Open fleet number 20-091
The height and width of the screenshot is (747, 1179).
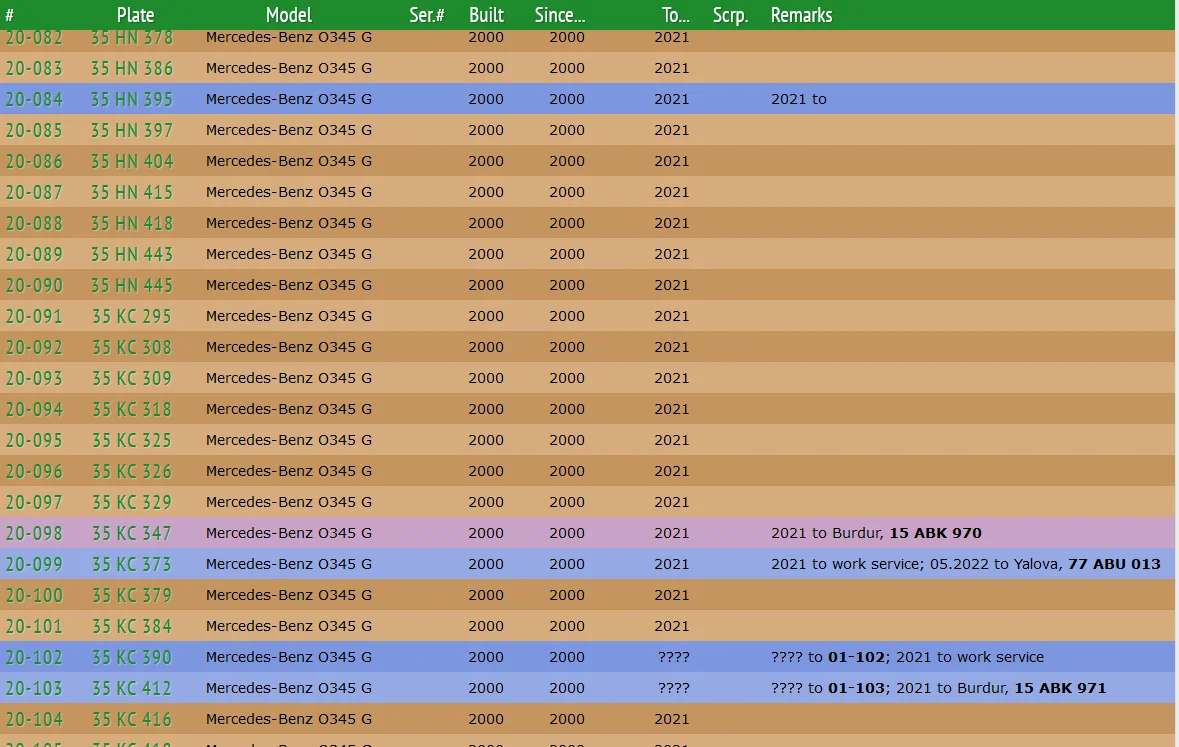(34, 316)
